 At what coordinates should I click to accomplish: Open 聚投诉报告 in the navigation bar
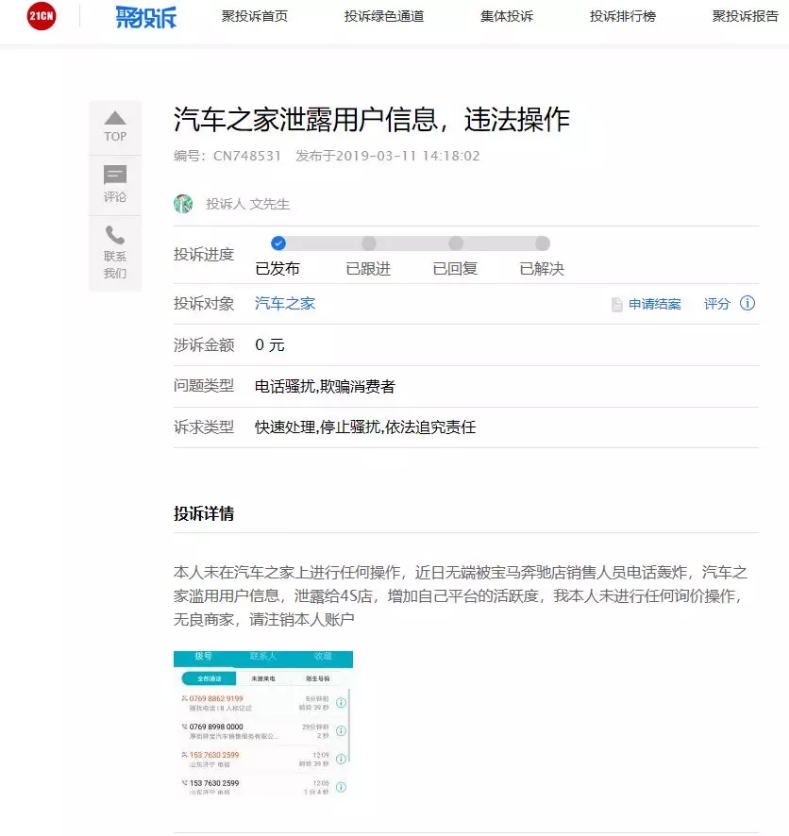coord(745,17)
